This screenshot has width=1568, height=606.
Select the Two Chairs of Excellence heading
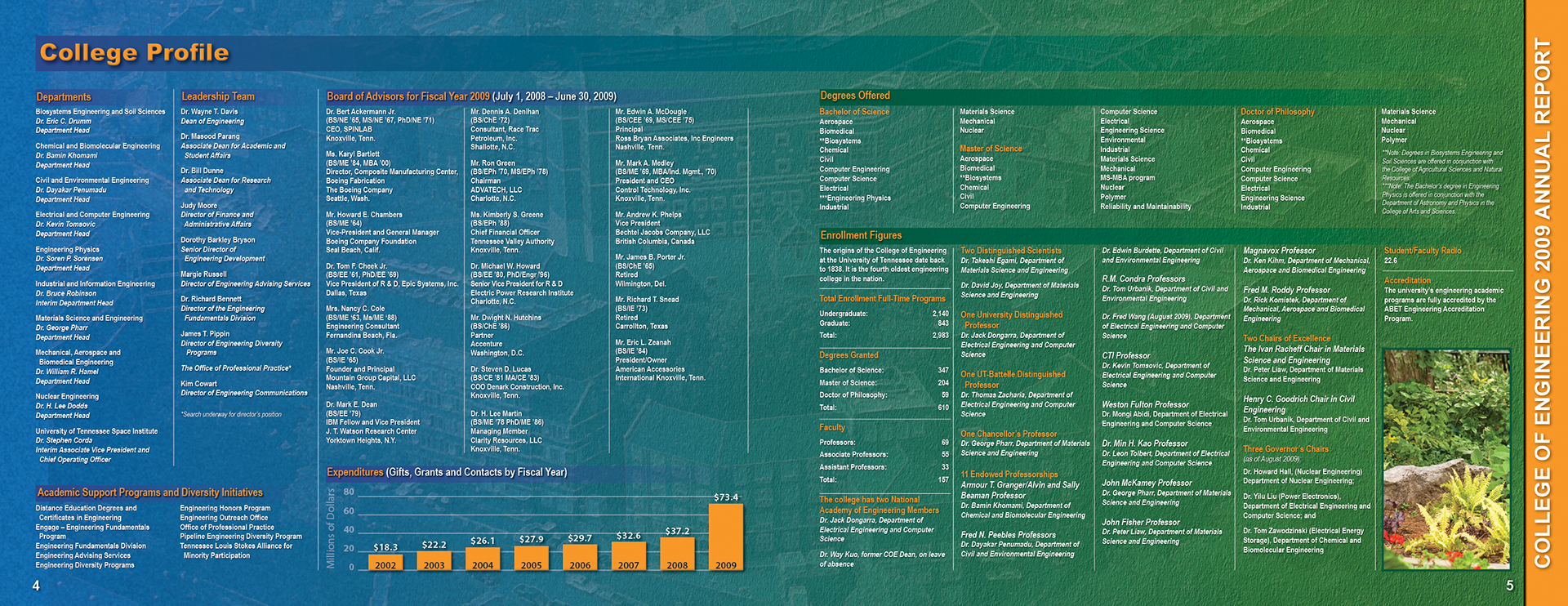coord(1286,338)
